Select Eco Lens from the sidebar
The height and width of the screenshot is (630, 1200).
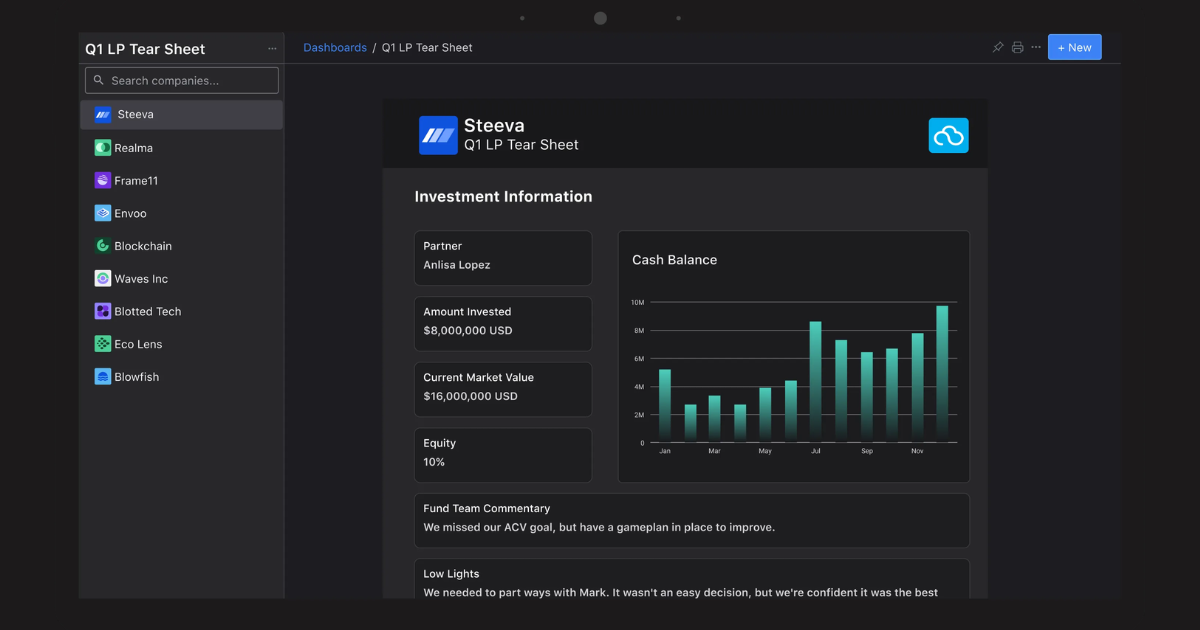[182, 344]
